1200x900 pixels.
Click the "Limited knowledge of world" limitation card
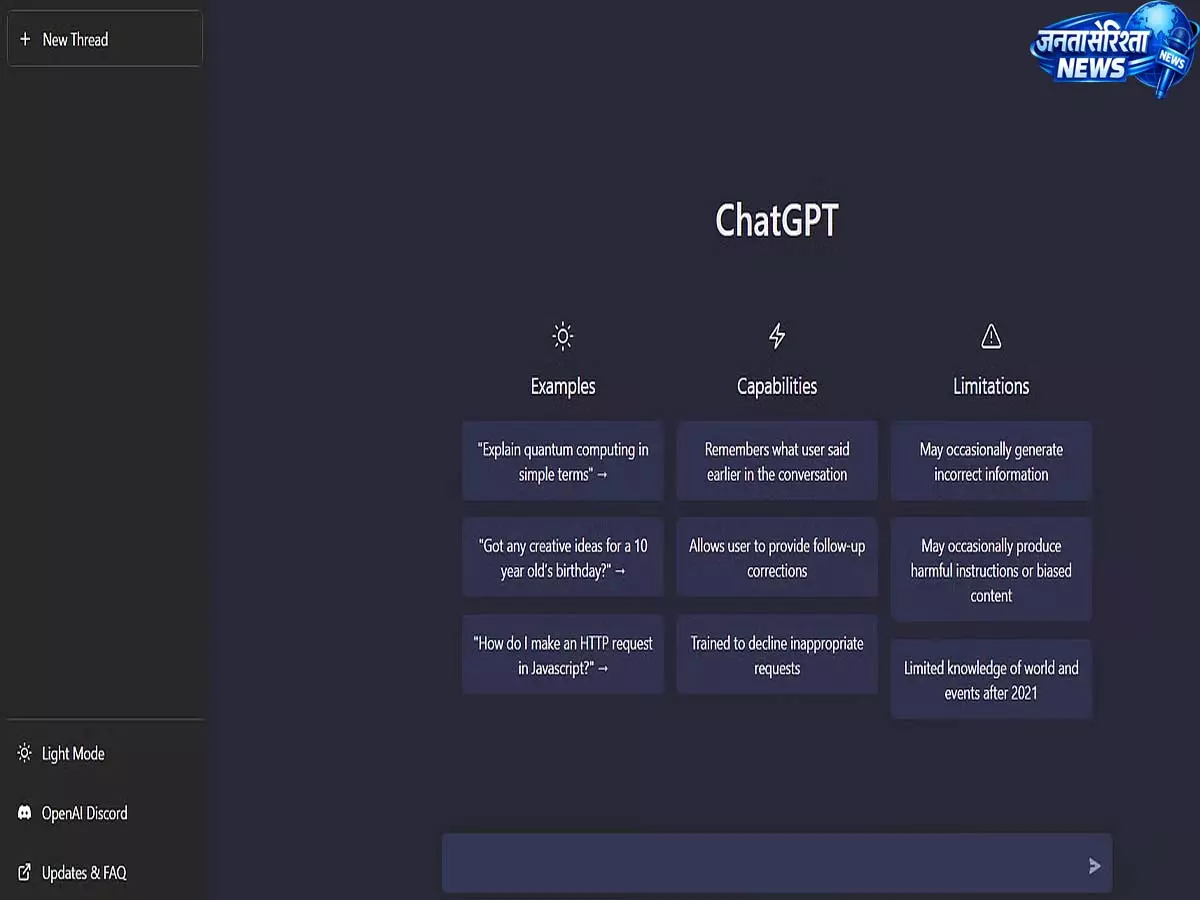point(991,680)
